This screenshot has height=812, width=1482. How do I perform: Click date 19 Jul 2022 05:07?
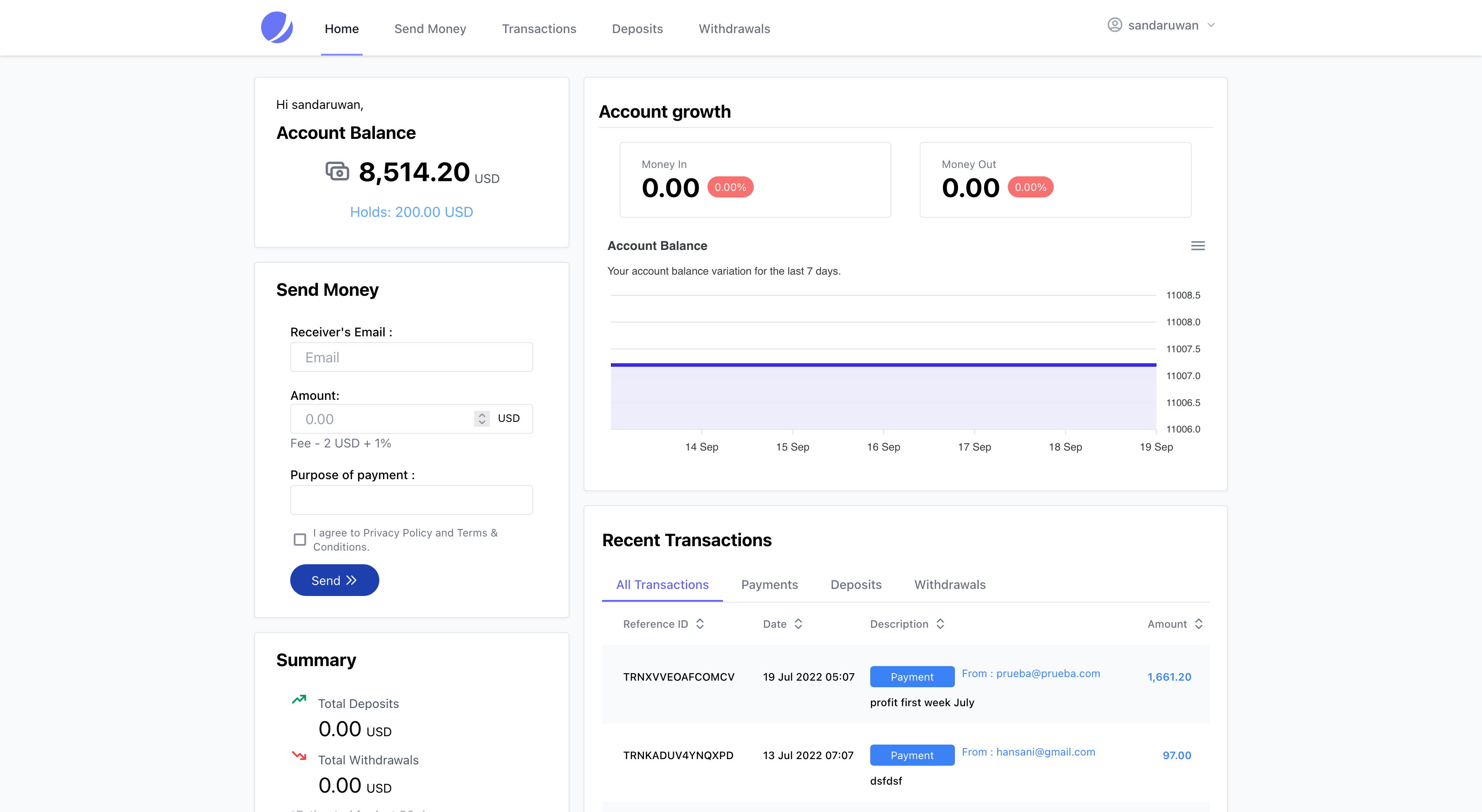[808, 677]
